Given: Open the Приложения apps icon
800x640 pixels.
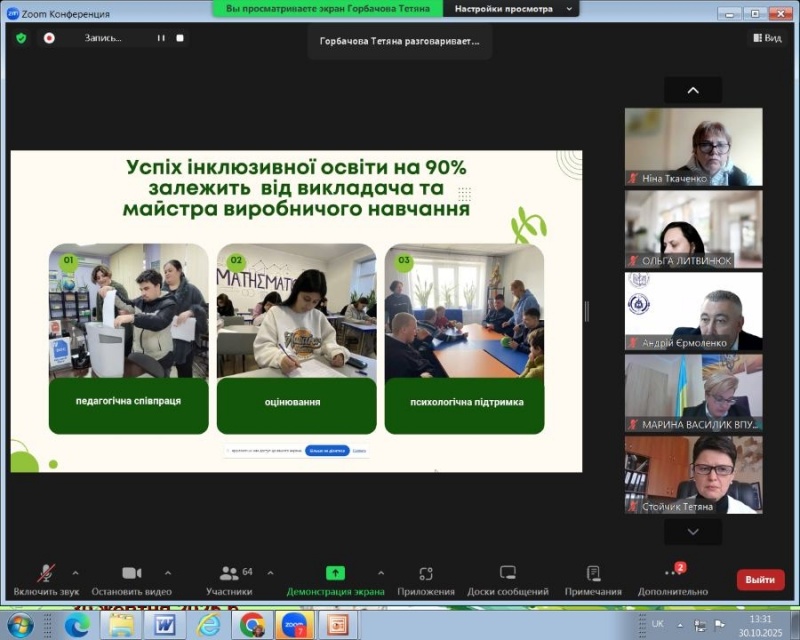Looking at the screenshot, I should (x=425, y=573).
